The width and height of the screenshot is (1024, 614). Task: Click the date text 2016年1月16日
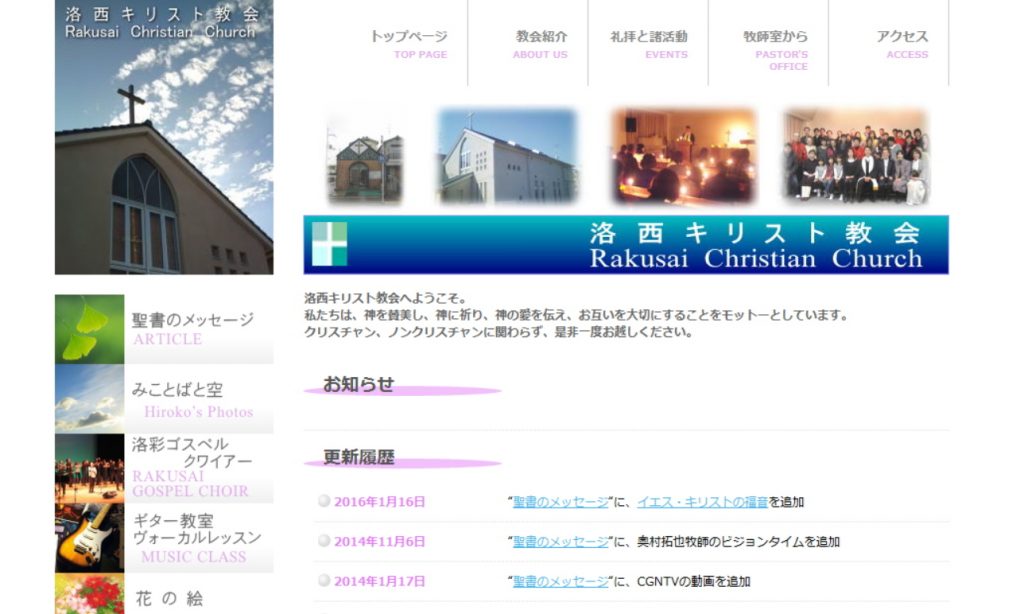379,502
